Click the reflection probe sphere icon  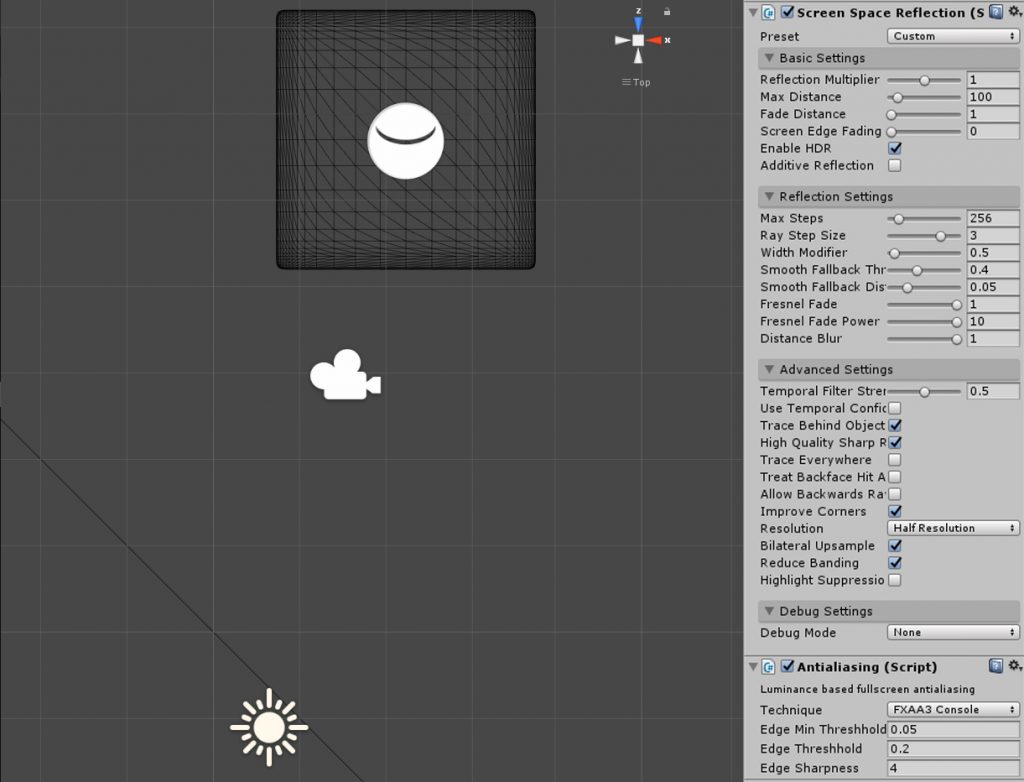(405, 141)
